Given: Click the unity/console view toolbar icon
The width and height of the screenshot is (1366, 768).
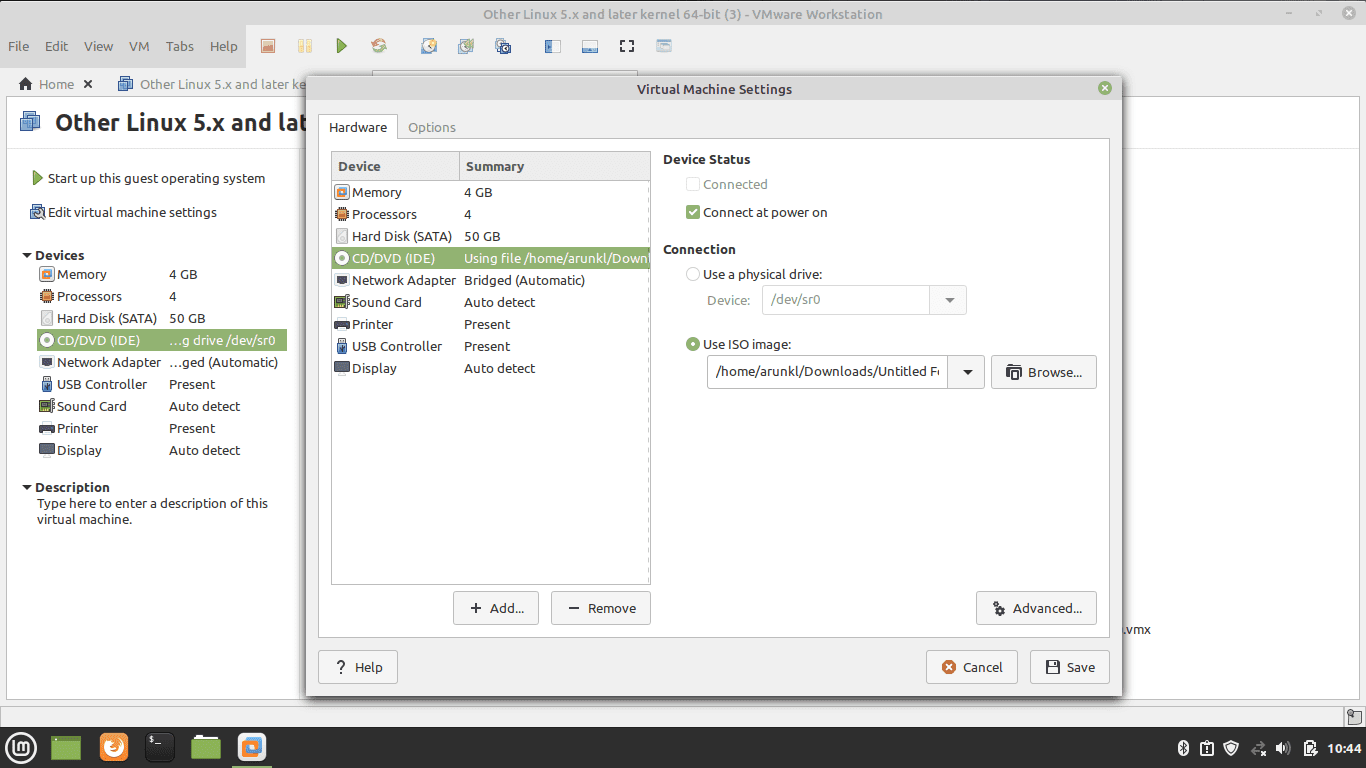Looking at the screenshot, I should (664, 46).
